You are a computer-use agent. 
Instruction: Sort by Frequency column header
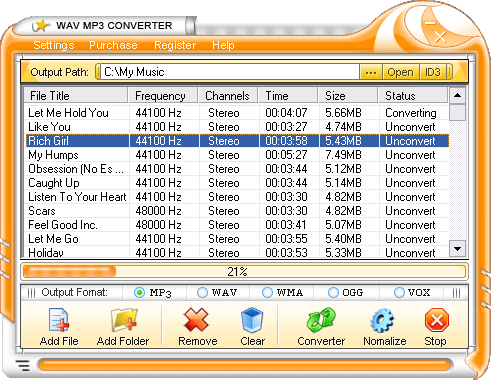(x=163, y=96)
